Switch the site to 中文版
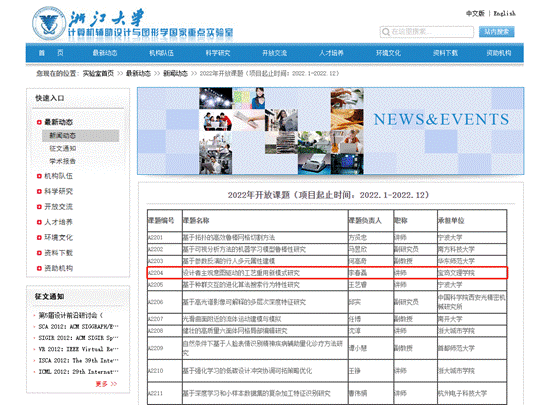The height and width of the screenshot is (405, 554). pos(475,13)
